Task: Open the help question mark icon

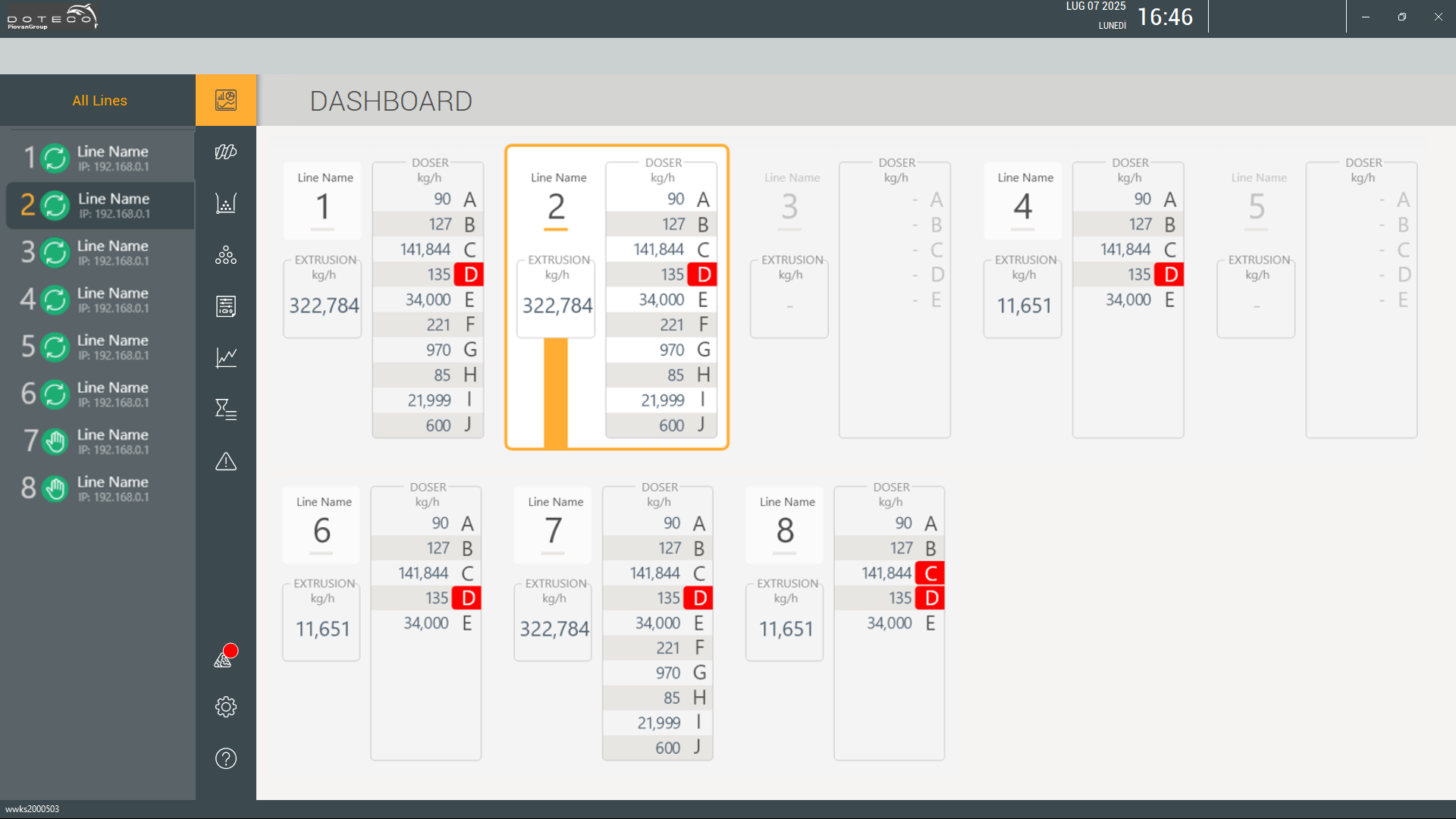Action: point(226,758)
